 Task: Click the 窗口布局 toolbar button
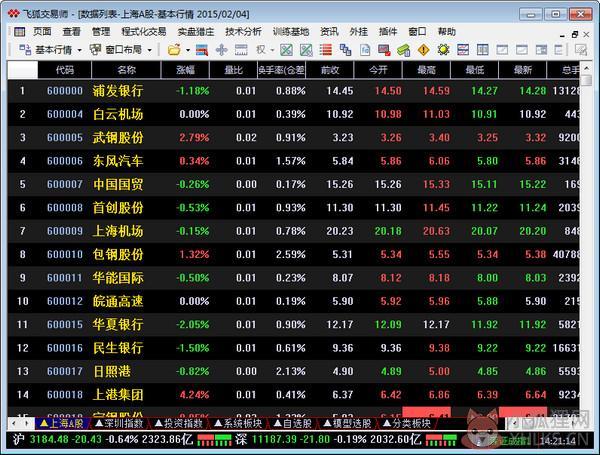tap(116, 50)
